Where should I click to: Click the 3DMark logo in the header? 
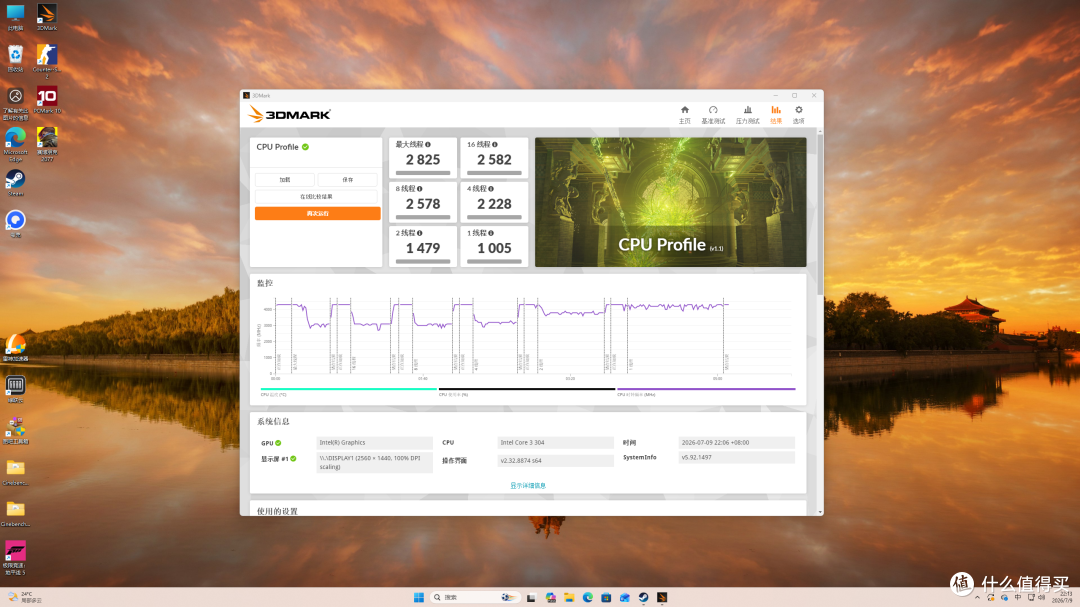[x=289, y=114]
